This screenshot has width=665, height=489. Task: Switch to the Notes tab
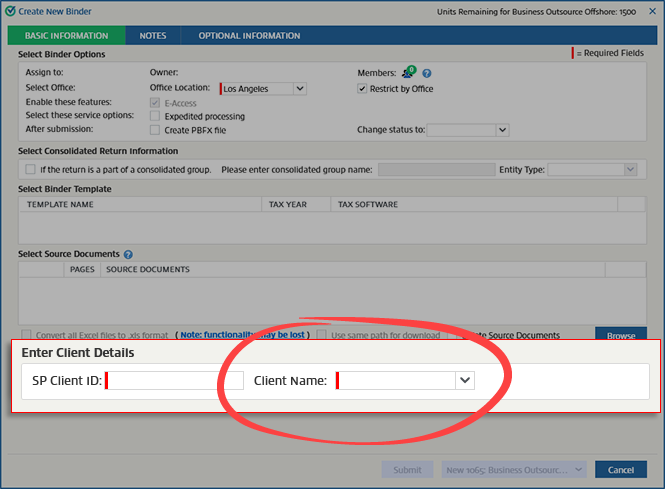[x=153, y=36]
